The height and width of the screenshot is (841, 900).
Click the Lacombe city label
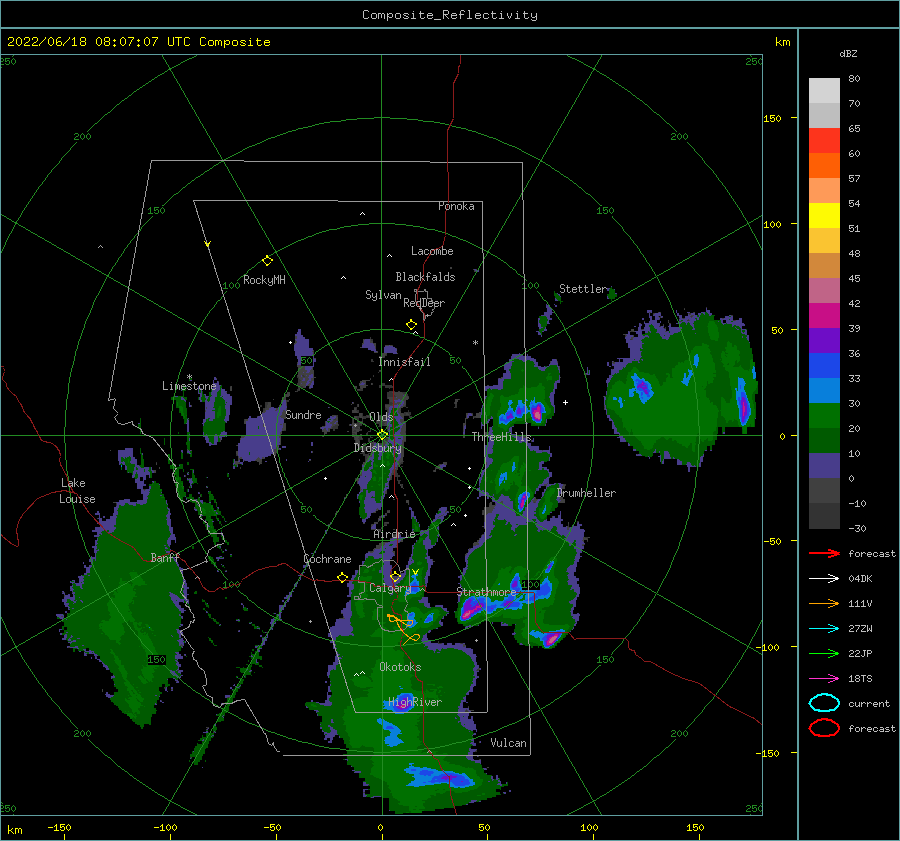(x=432, y=251)
